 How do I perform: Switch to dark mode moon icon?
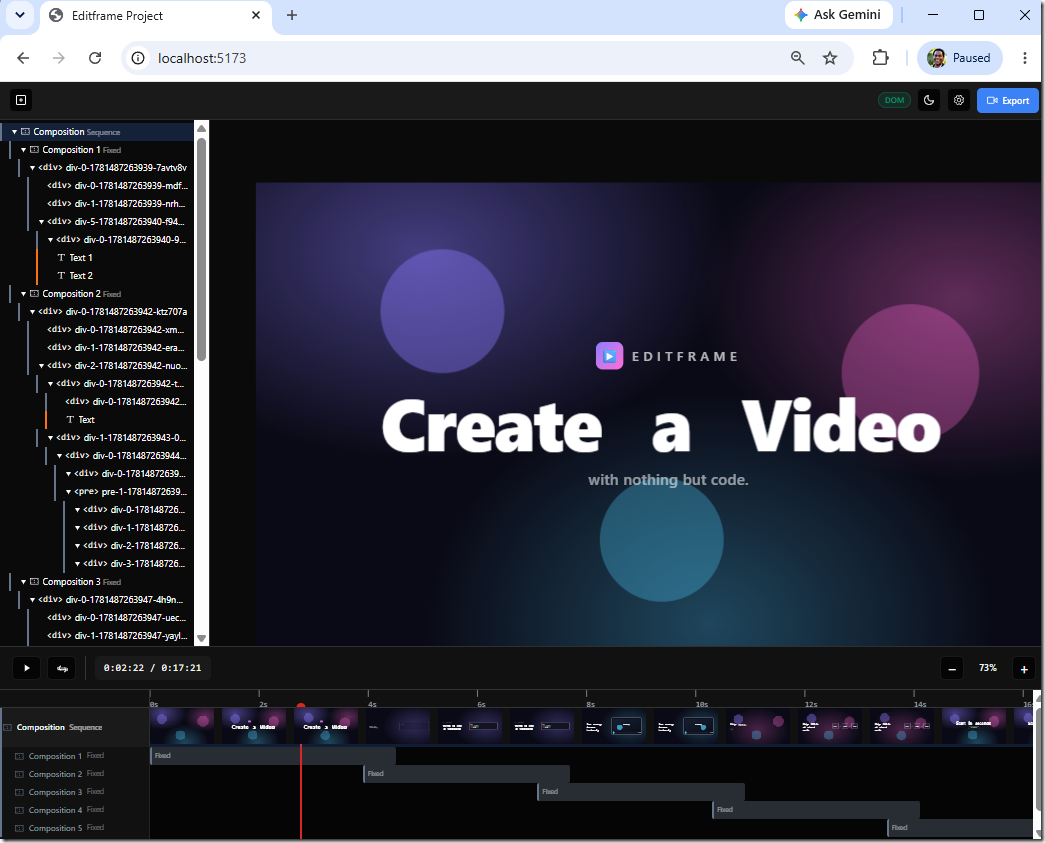[x=928, y=100]
